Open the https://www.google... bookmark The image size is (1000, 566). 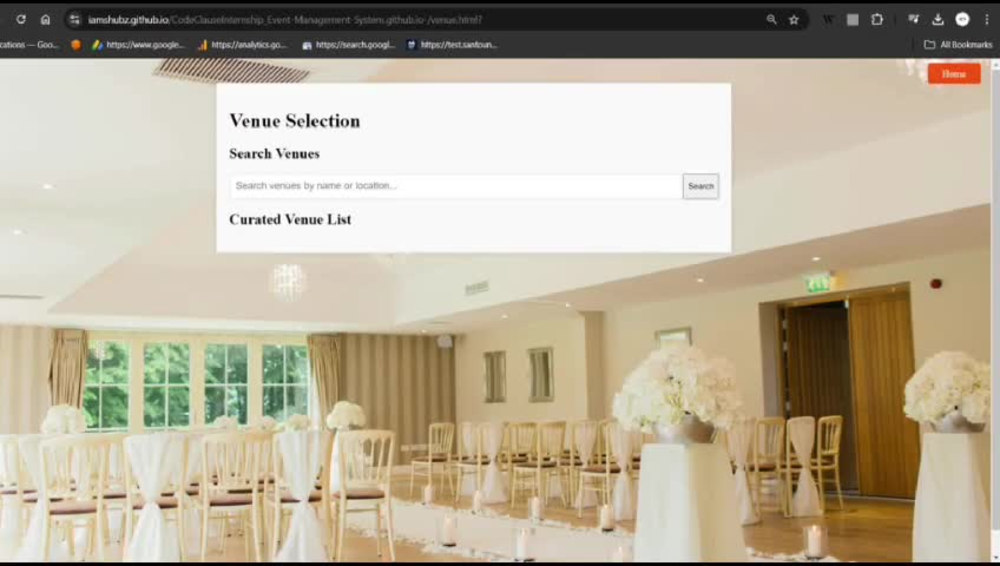(x=138, y=45)
